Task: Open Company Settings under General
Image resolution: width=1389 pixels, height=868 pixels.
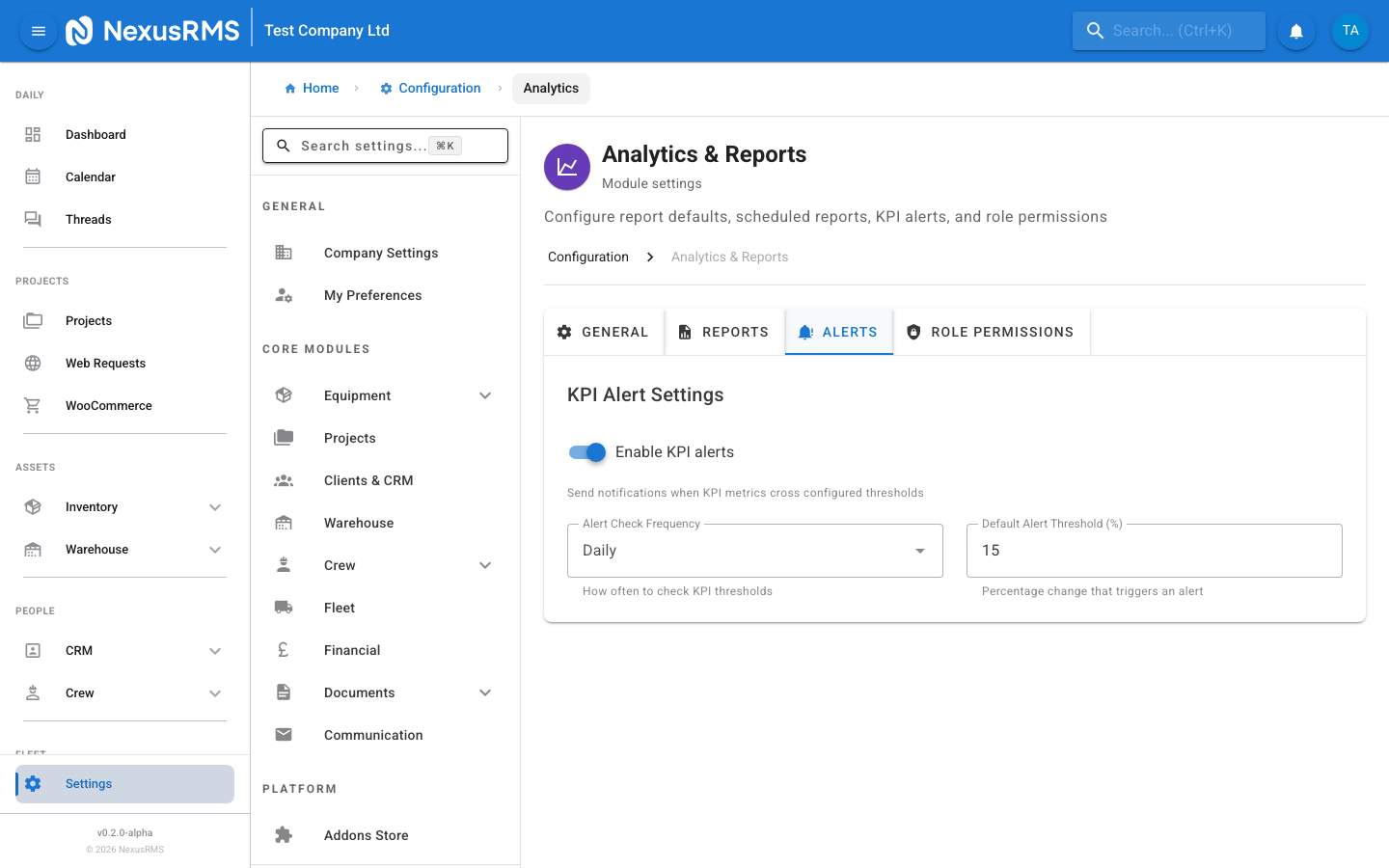Action: (x=381, y=252)
